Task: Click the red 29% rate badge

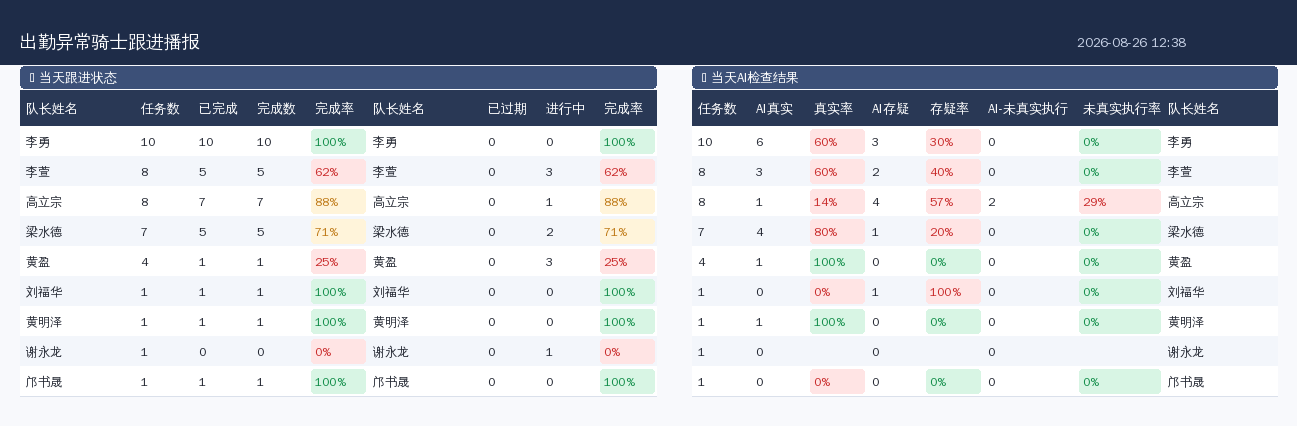Action: coord(1120,202)
